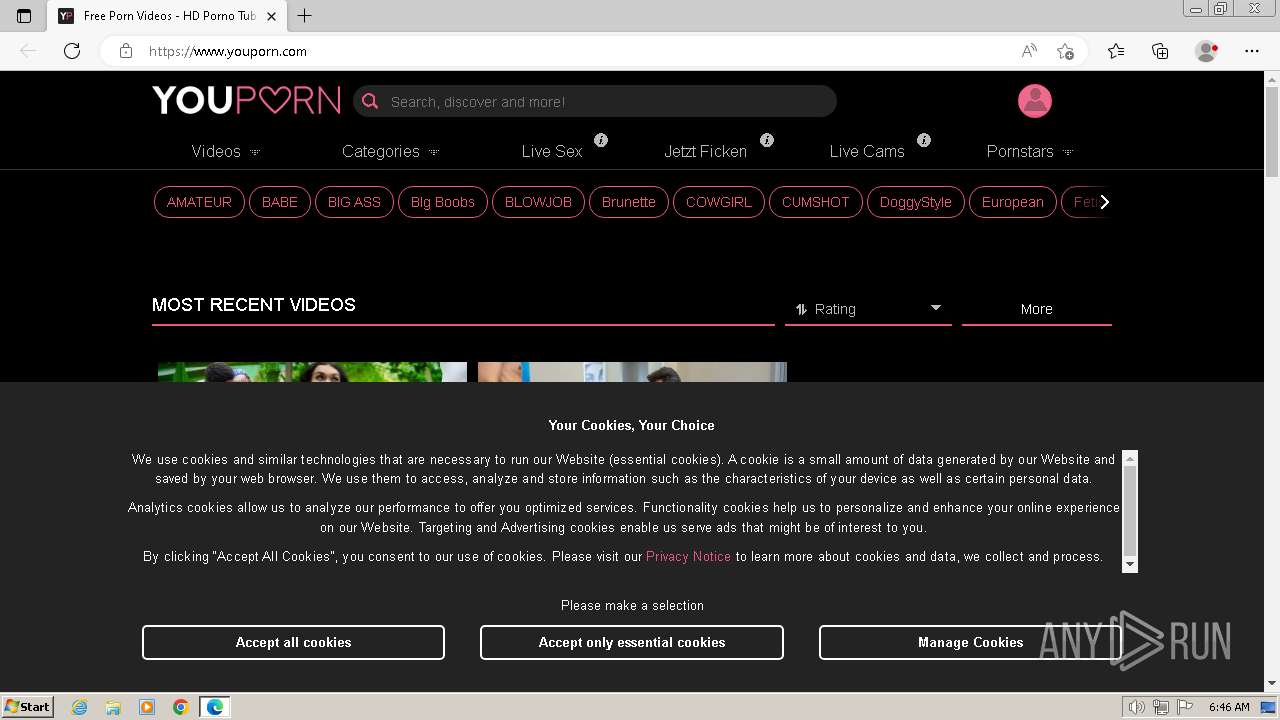
Task: Open Internet Explorer from taskbar
Action: click(79, 707)
